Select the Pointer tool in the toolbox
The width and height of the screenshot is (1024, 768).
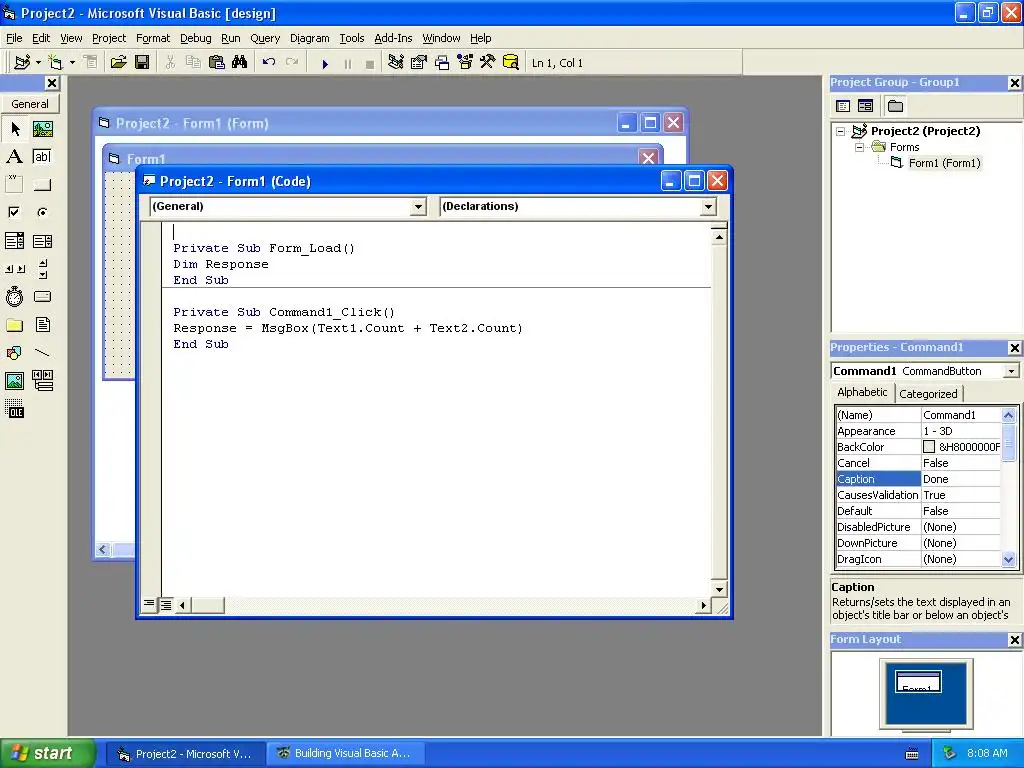point(14,129)
